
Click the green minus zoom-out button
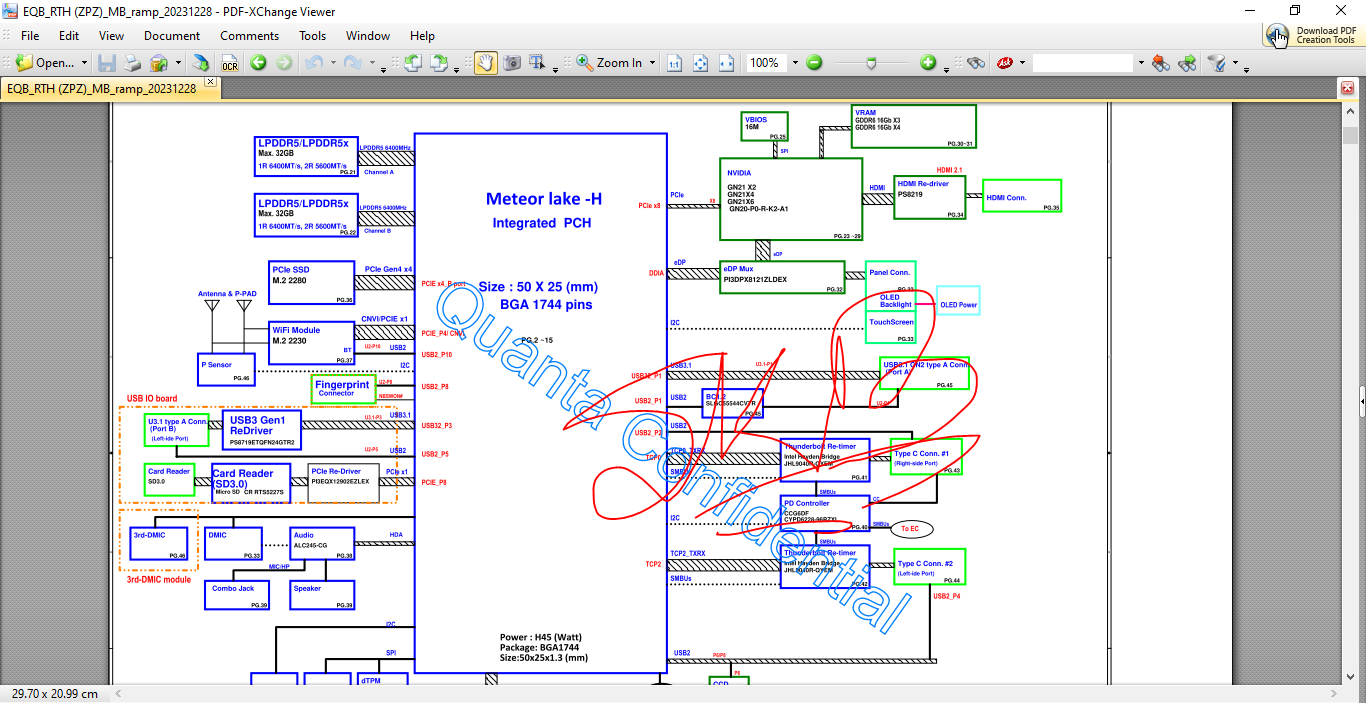(814, 63)
